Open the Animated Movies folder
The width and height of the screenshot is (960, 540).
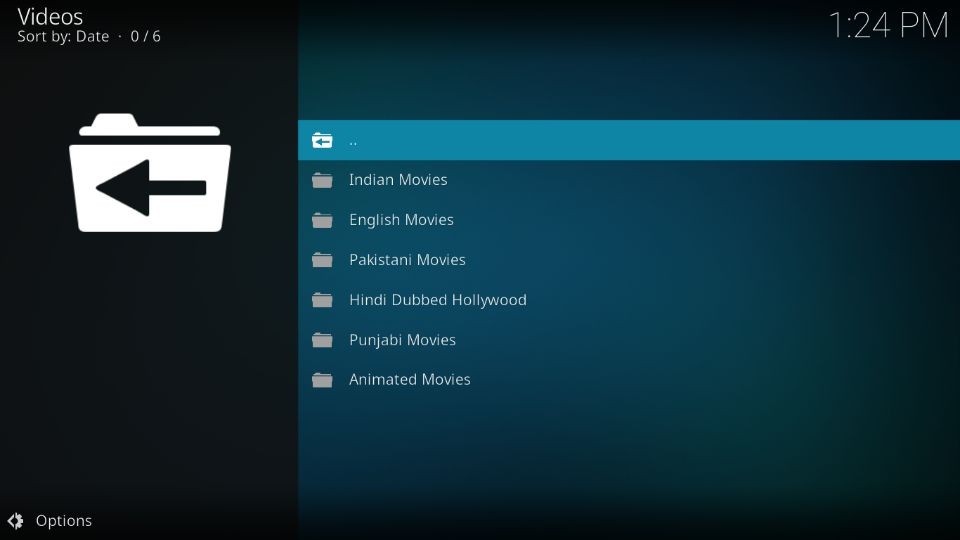click(629, 380)
